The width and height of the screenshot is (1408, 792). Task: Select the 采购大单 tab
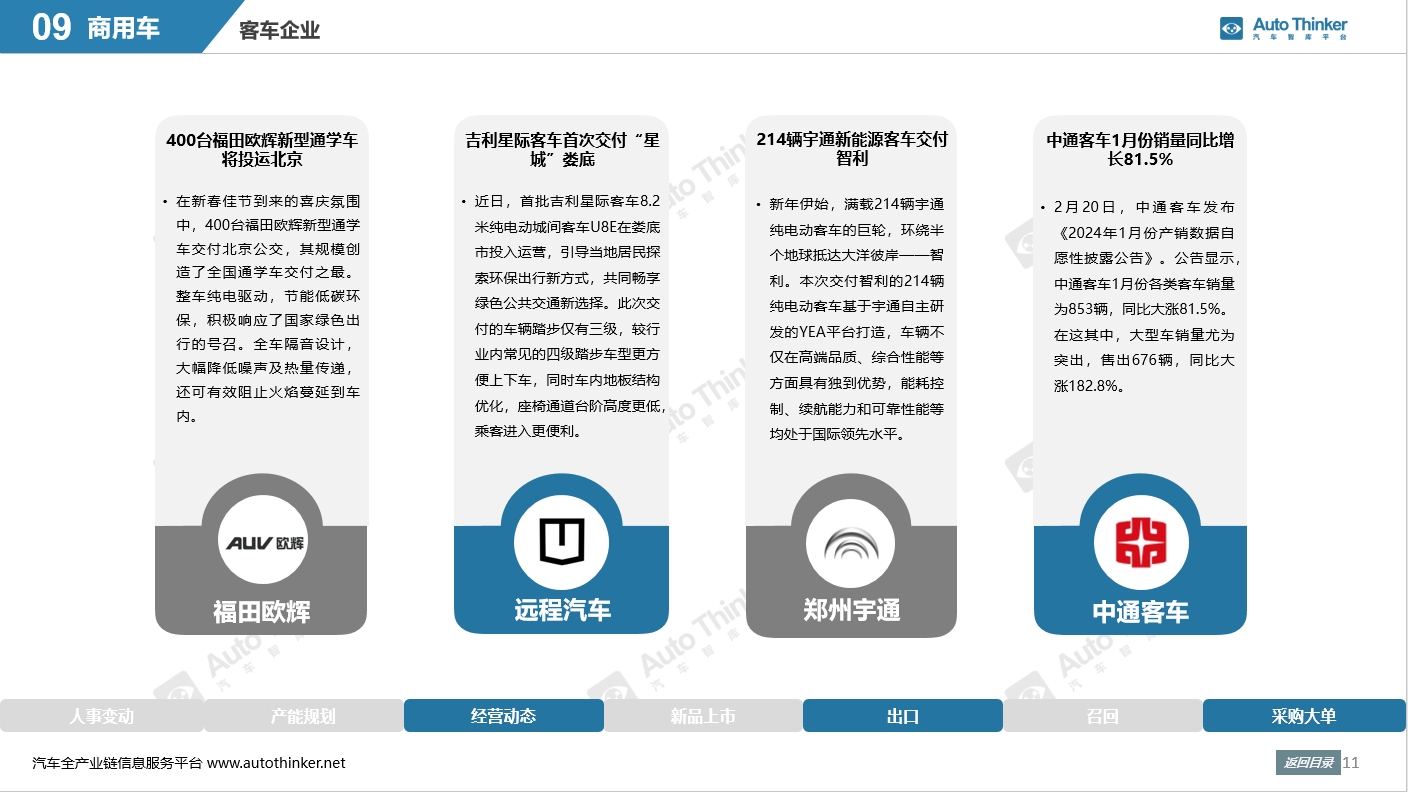tap(1304, 716)
